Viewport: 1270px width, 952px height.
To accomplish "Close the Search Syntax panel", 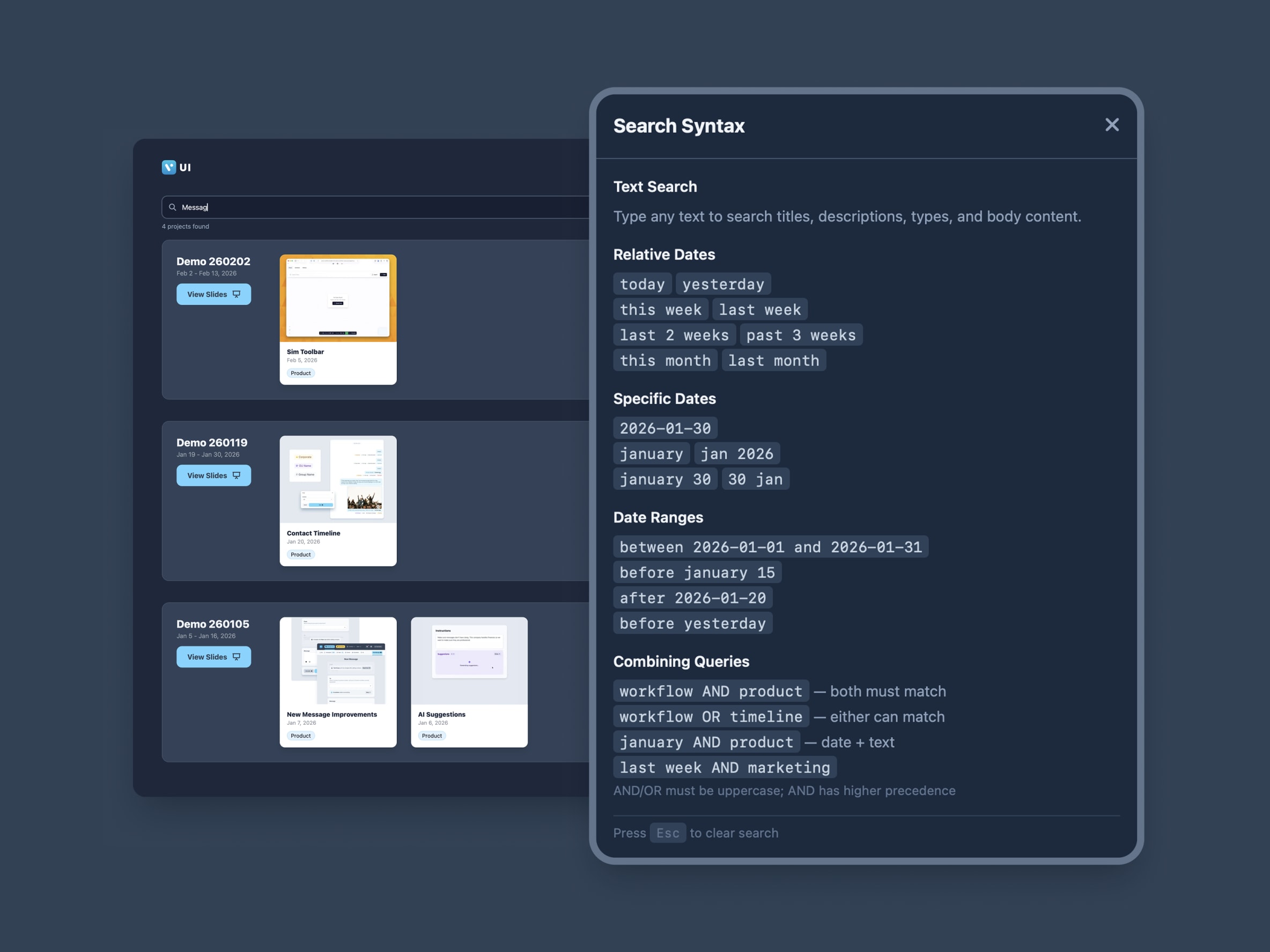I will [1112, 125].
